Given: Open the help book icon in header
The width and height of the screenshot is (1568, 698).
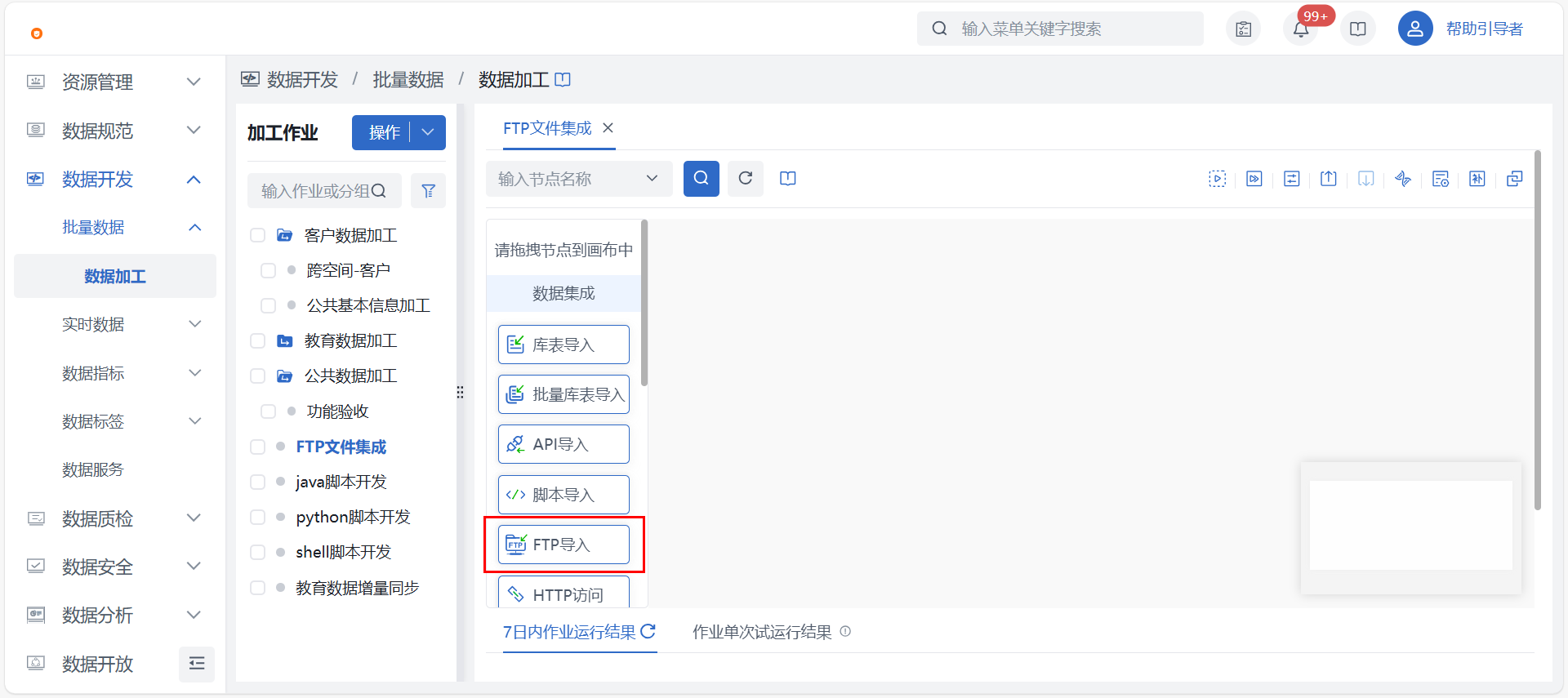Looking at the screenshot, I should pos(1358,29).
